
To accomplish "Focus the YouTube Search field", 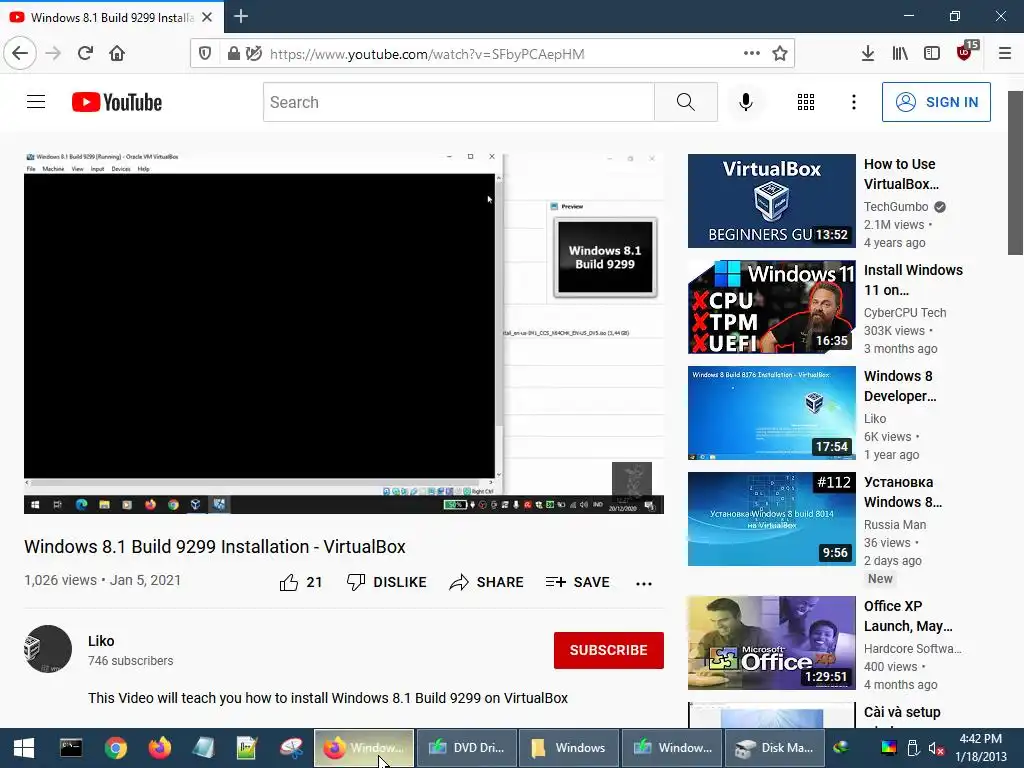I will click(x=458, y=102).
